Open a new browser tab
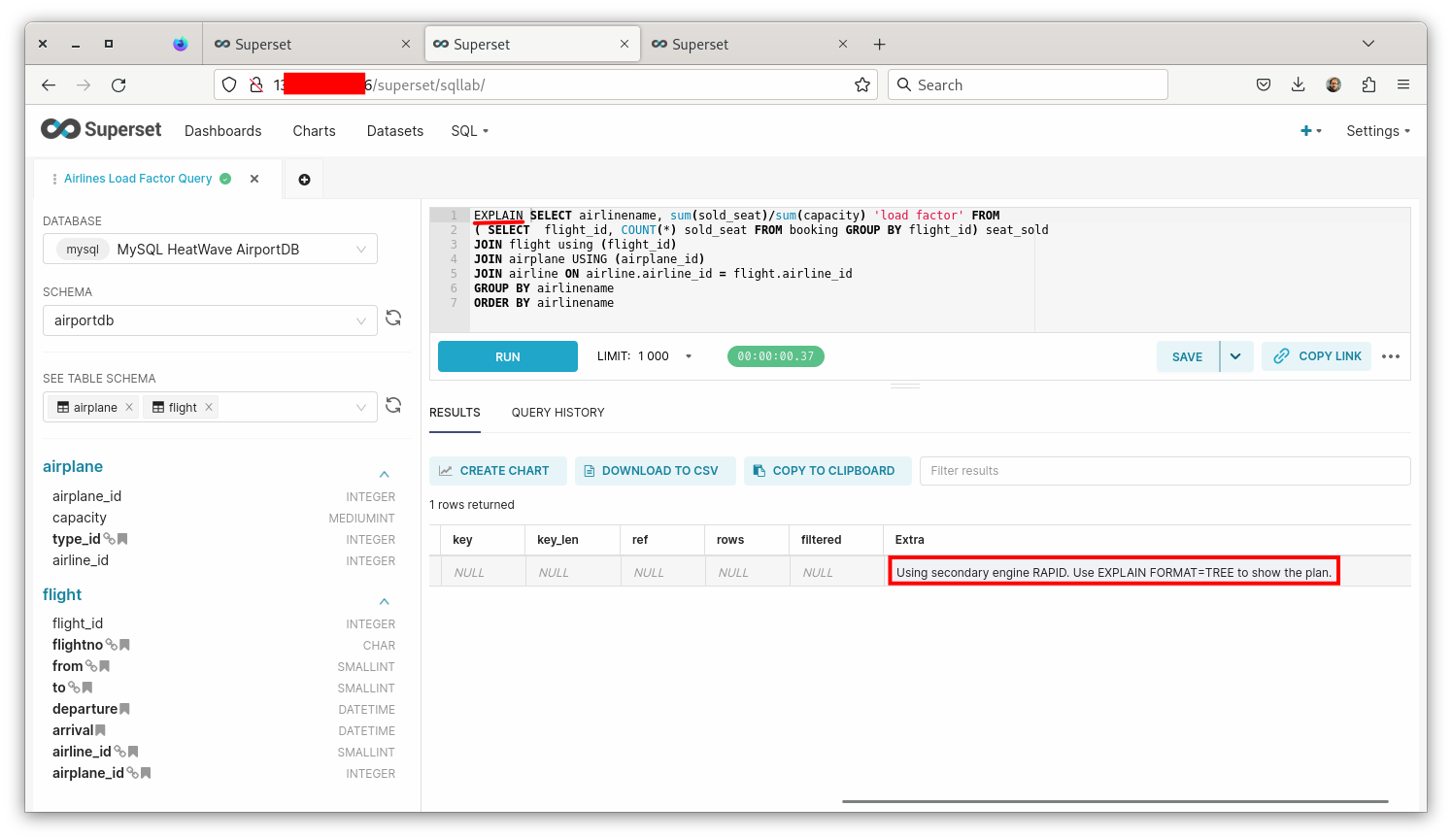Image resolution: width=1452 pixels, height=840 pixels. point(879,44)
